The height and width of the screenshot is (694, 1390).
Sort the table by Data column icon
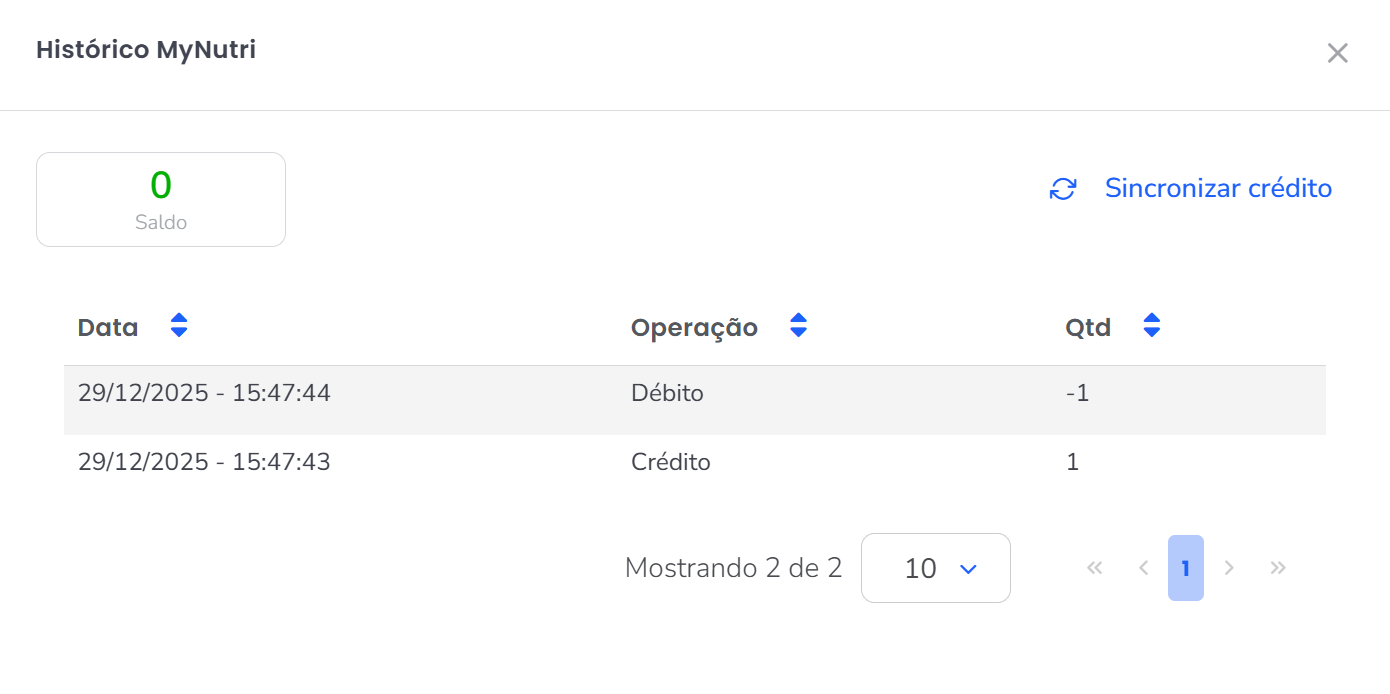click(179, 325)
